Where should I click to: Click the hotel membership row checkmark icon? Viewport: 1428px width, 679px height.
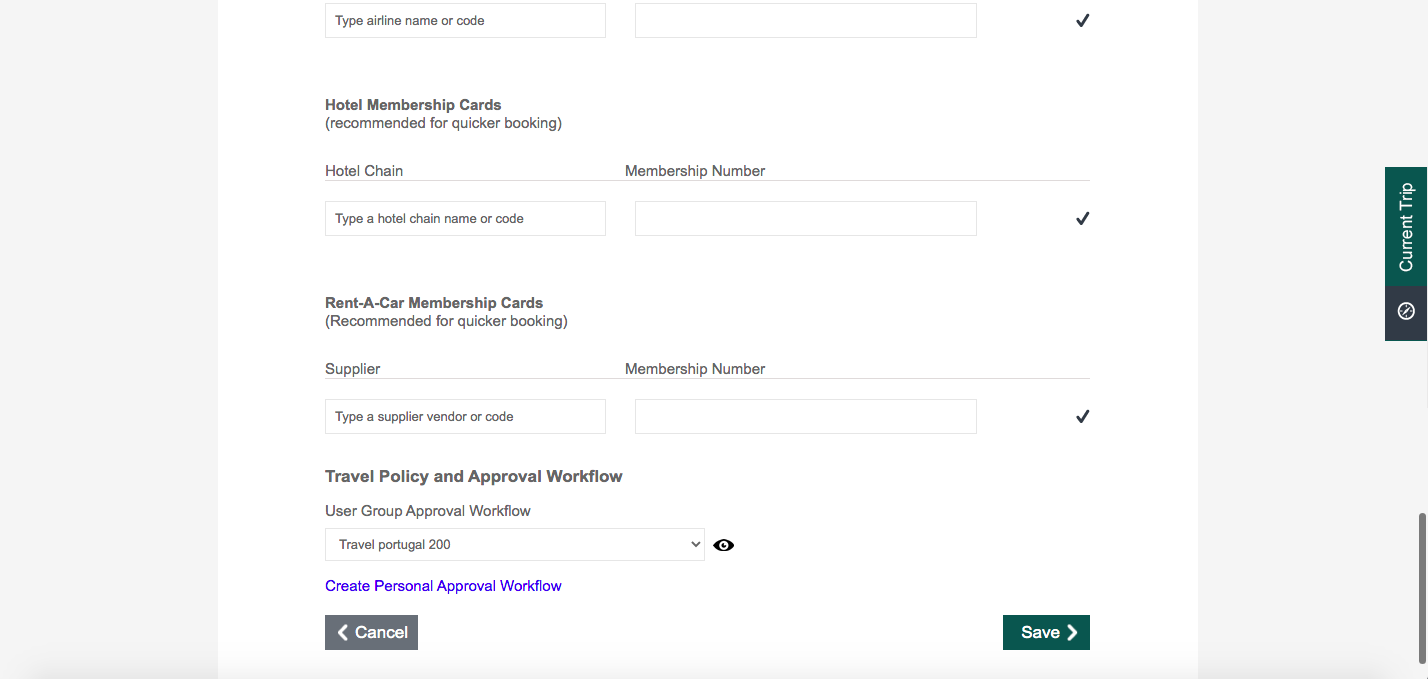(x=1082, y=219)
